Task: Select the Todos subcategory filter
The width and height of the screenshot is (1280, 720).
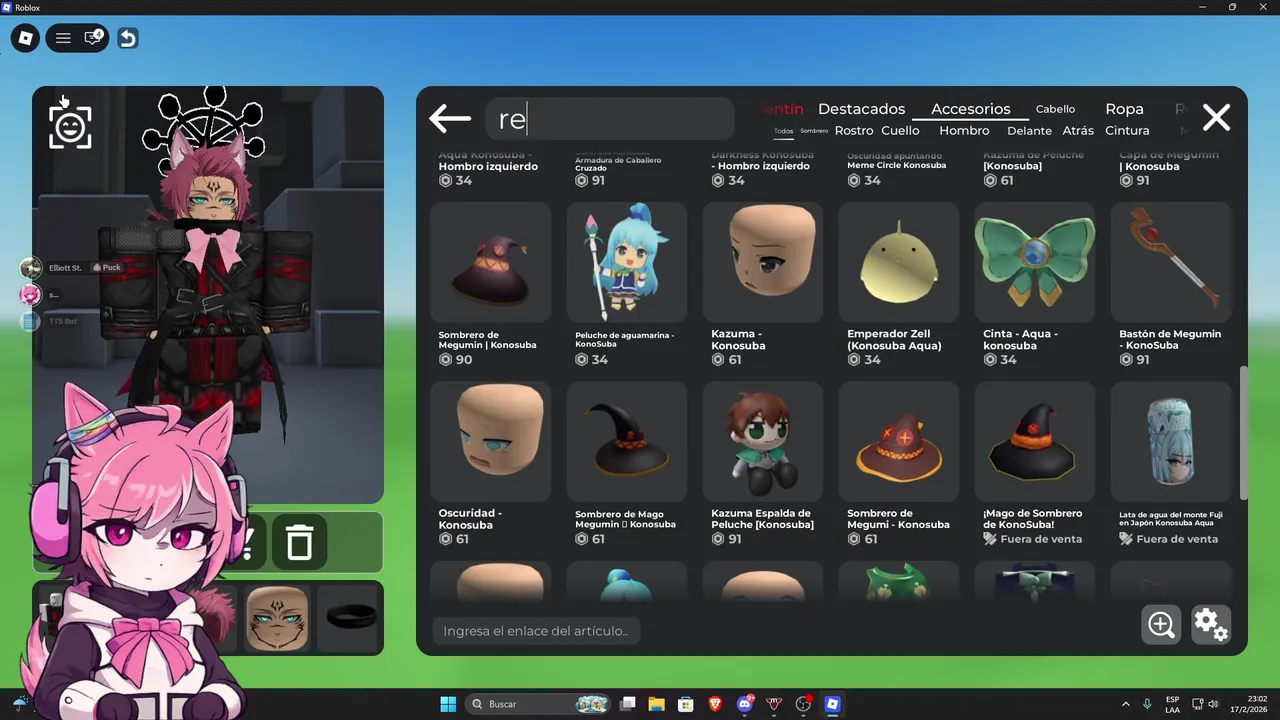Action: (x=783, y=131)
